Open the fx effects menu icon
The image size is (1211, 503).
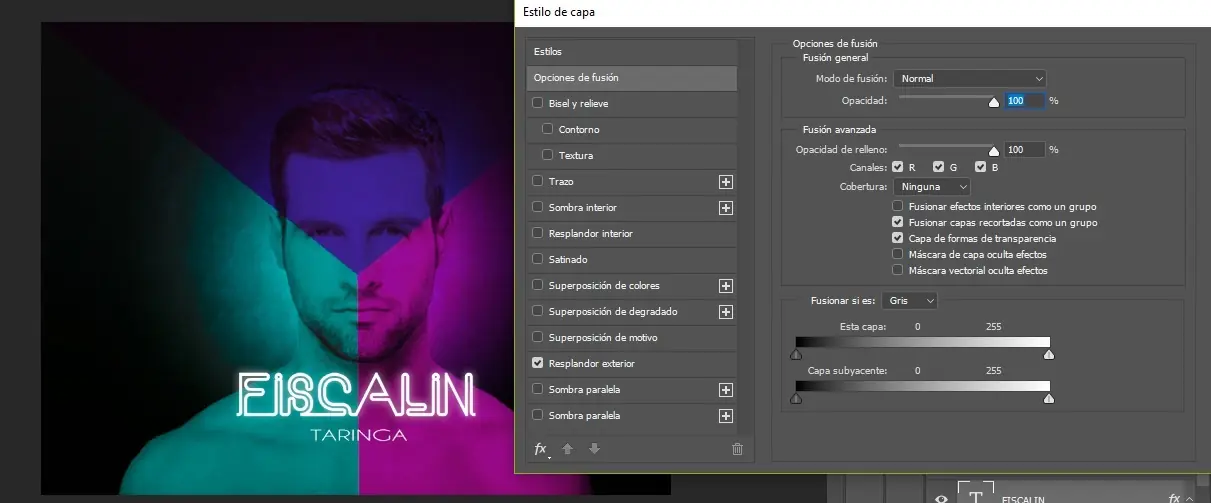point(541,450)
